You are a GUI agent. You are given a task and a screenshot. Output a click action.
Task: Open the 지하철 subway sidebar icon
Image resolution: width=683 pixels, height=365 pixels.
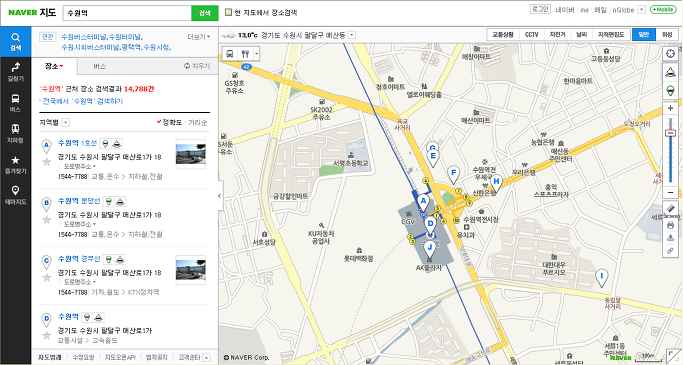(15, 133)
